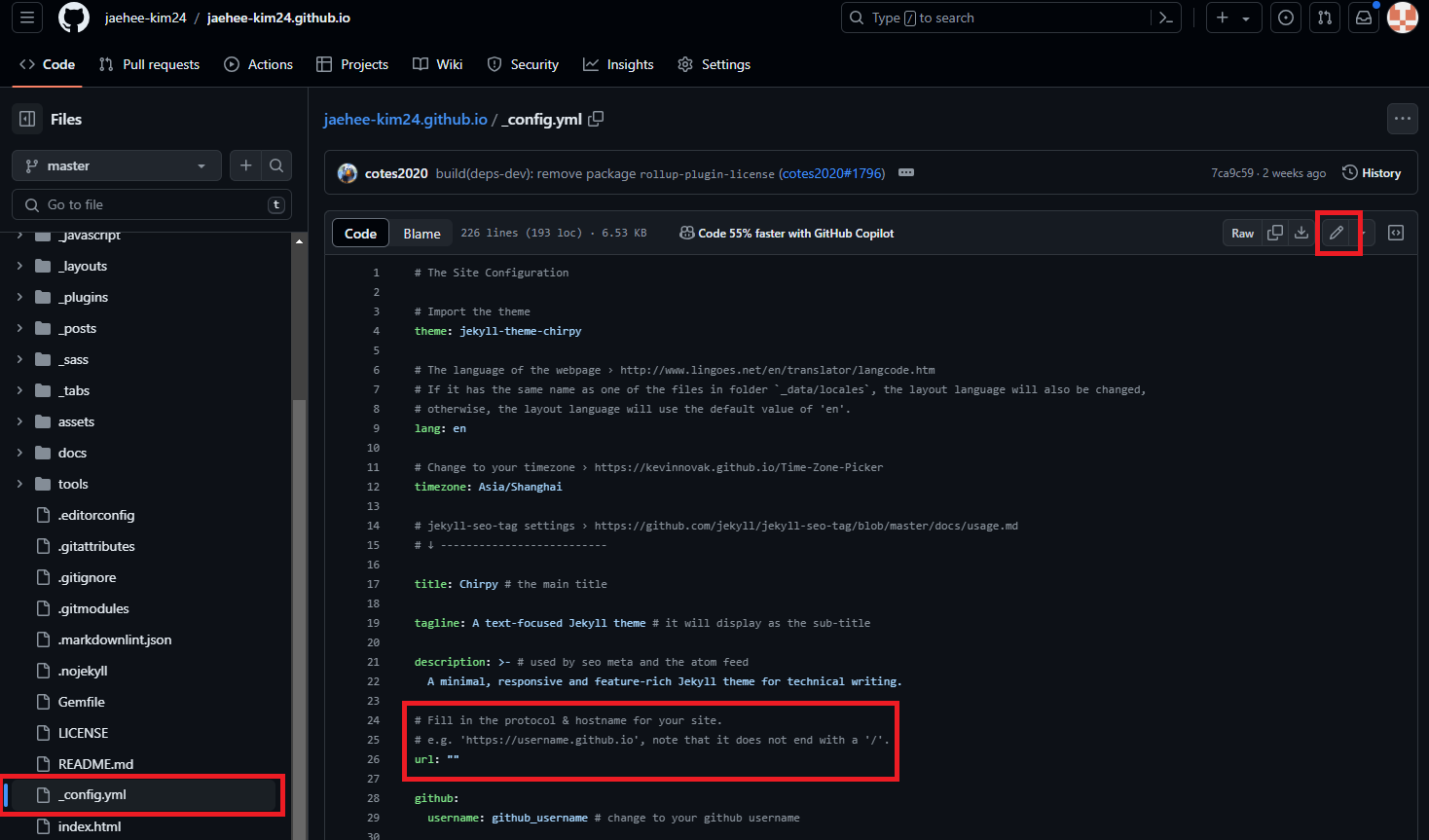This screenshot has width=1429, height=840.
Task: Download the raw _config.yml file
Action: (x=1301, y=233)
